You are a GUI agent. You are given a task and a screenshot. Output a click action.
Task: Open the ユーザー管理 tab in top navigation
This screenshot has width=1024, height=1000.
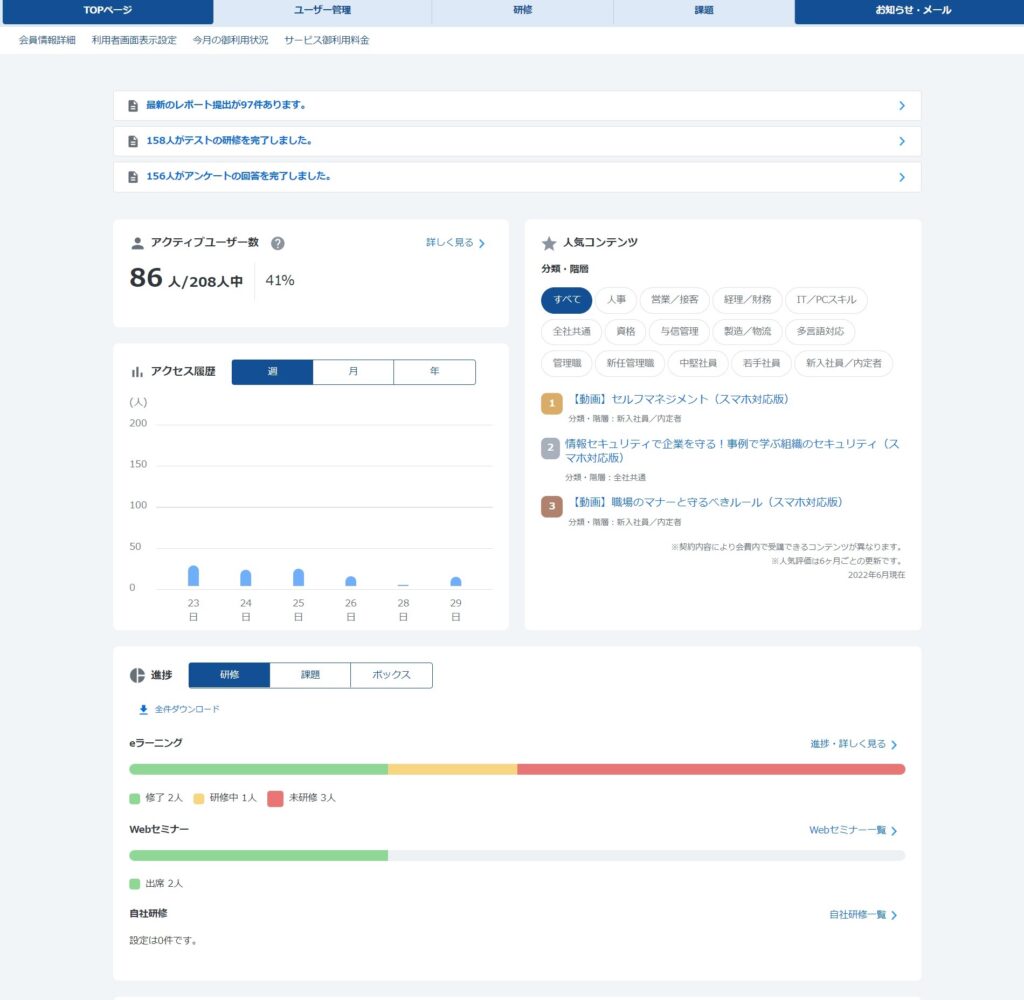tap(322, 11)
